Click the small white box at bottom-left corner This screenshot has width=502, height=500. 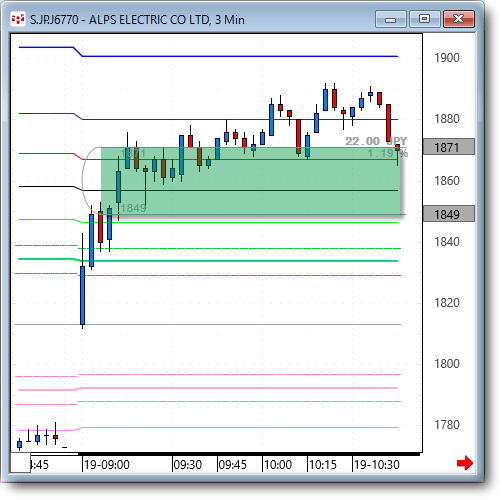pos(20,462)
